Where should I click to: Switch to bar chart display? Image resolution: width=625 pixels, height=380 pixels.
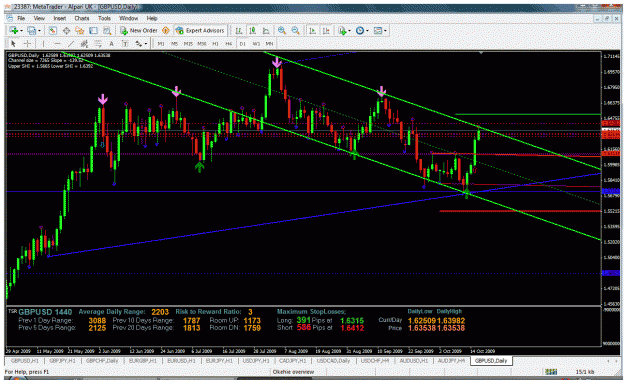coord(238,31)
